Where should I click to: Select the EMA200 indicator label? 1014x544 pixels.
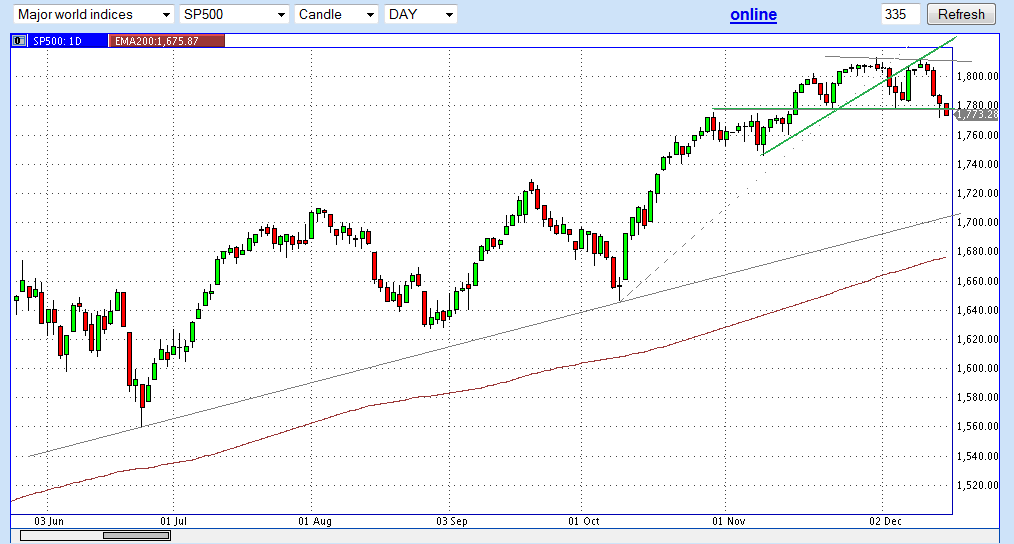168,40
